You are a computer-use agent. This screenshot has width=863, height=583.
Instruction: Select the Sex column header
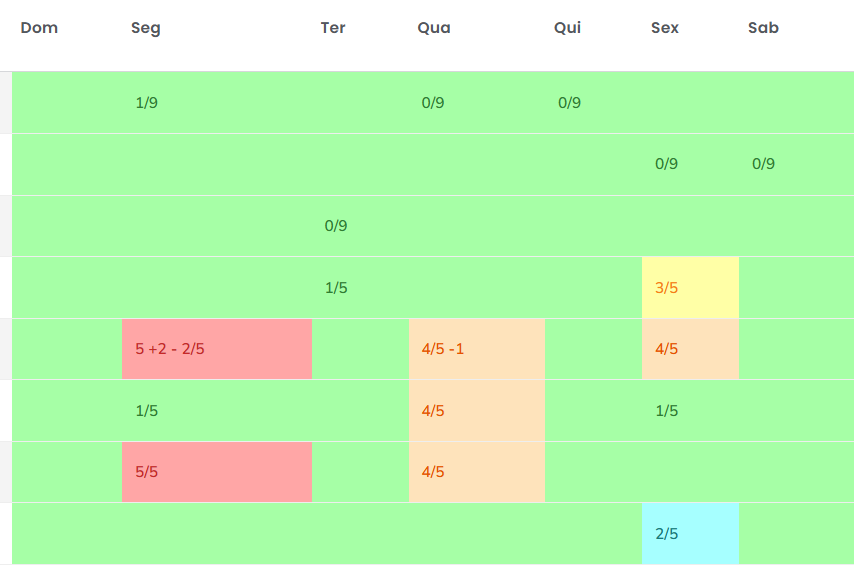[665, 28]
